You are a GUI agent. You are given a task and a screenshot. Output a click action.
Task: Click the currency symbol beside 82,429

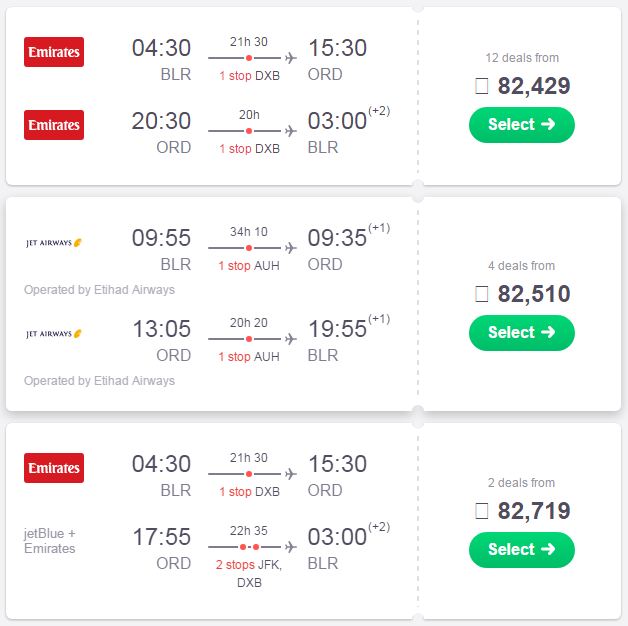coord(481,86)
